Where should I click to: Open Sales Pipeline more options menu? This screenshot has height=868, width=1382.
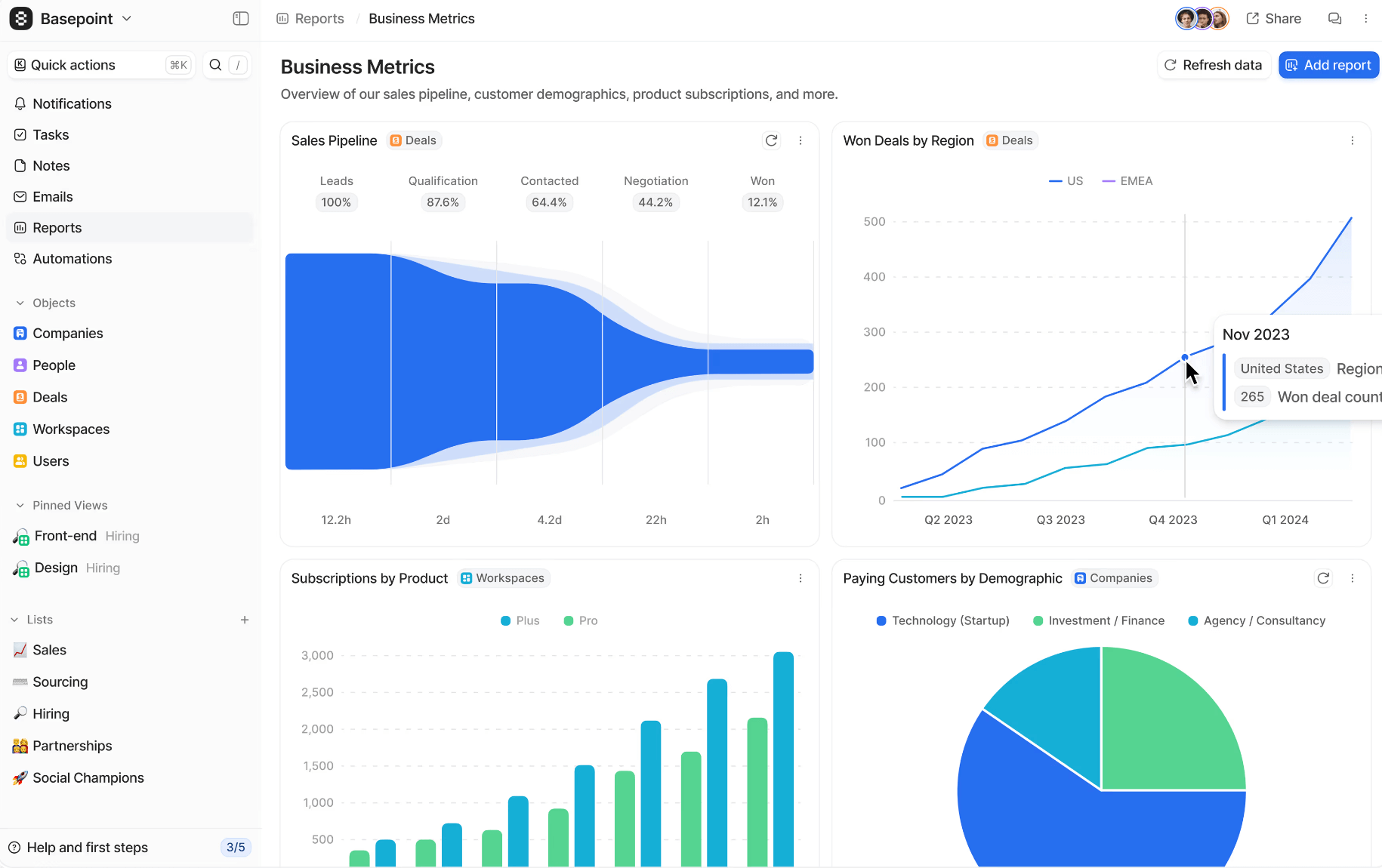tap(801, 140)
